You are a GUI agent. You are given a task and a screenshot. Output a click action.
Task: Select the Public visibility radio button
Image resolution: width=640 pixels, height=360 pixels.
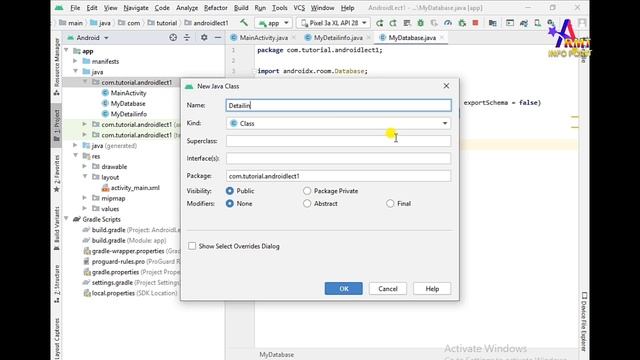tap(230, 191)
